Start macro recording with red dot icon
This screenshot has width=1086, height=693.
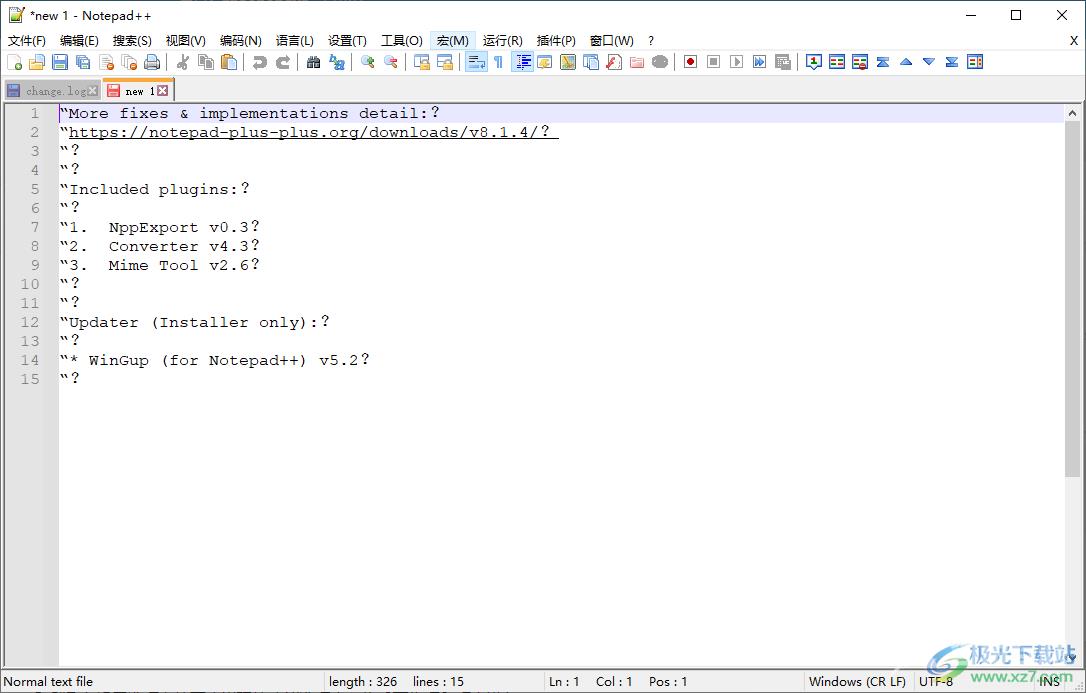click(691, 62)
